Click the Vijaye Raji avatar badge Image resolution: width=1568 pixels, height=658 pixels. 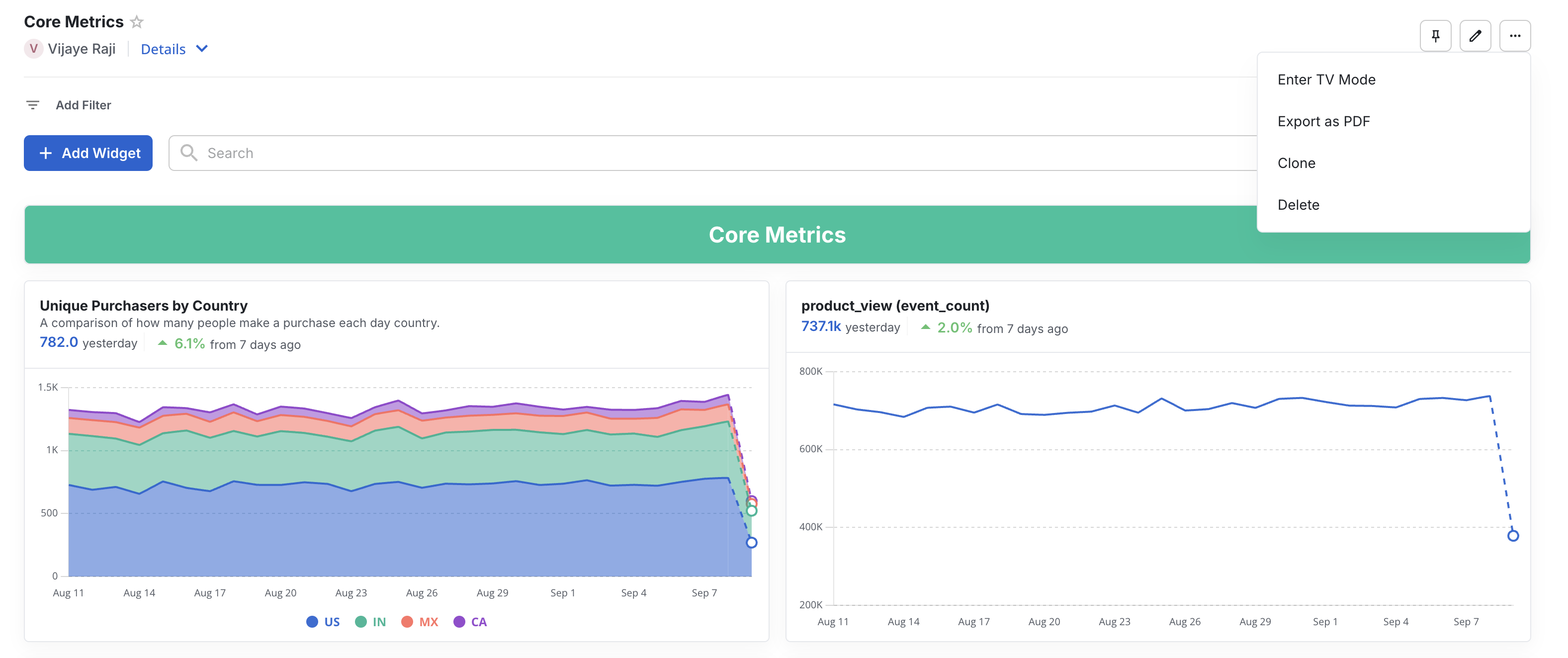33,49
